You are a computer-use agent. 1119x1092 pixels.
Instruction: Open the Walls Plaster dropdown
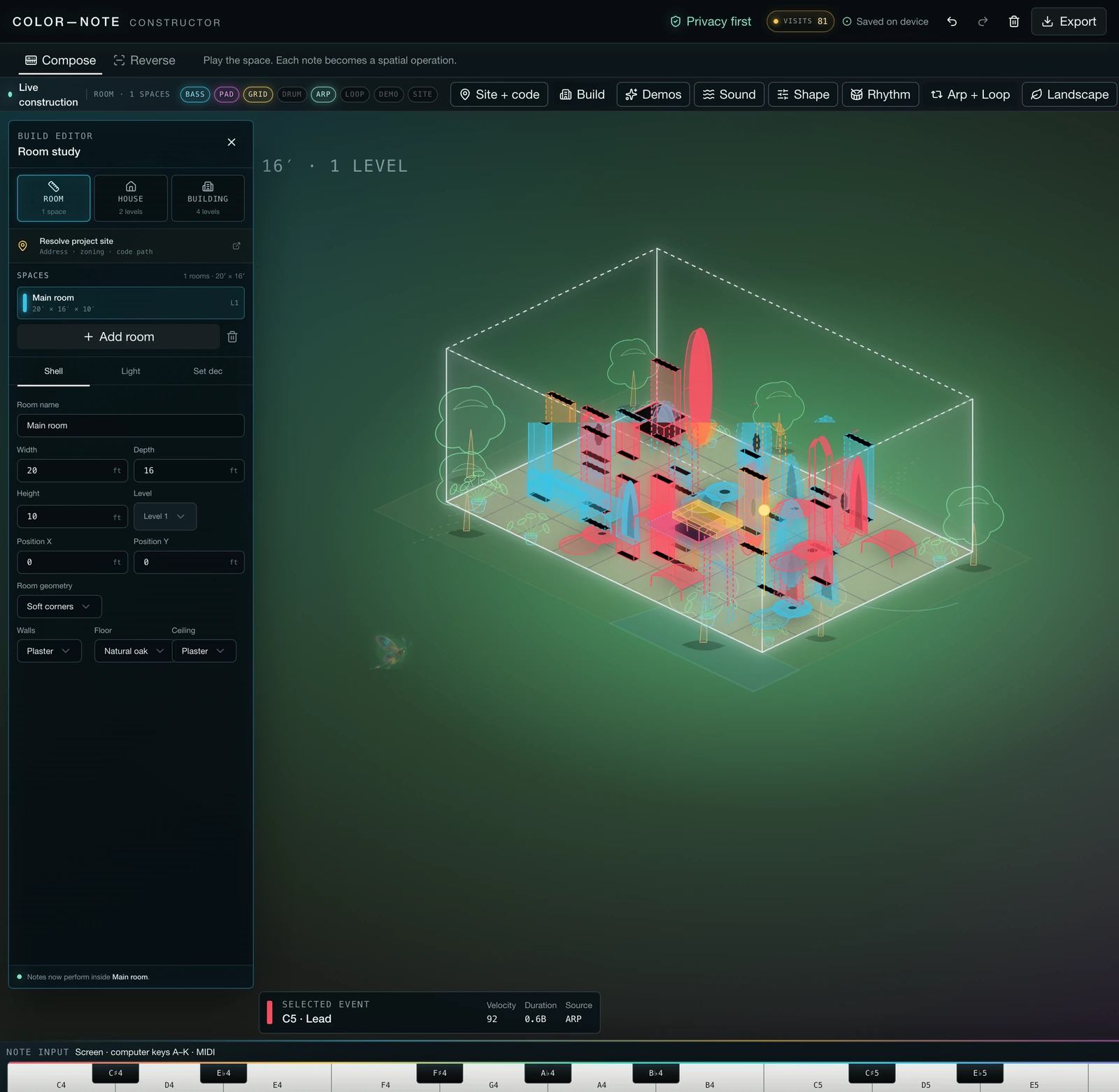pos(49,651)
